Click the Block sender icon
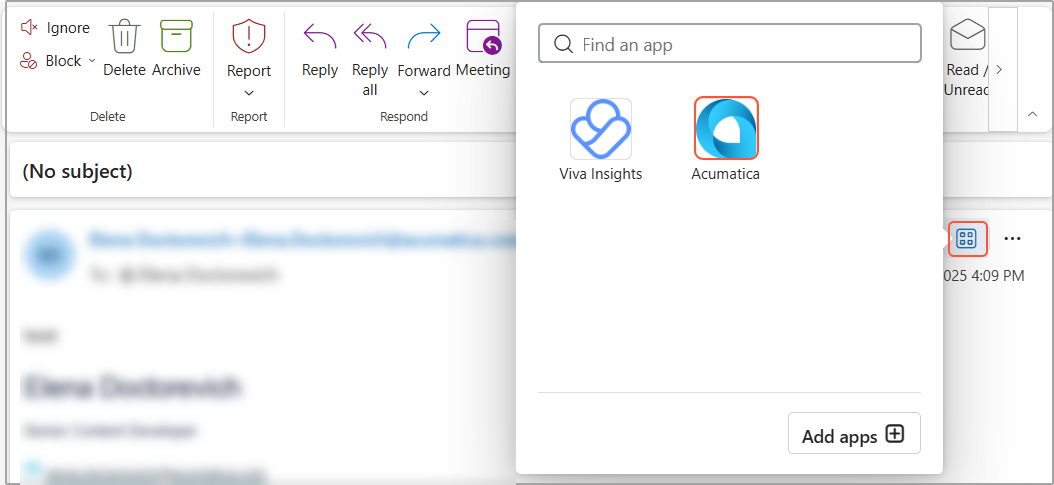This screenshot has width=1054, height=485. (x=28, y=61)
